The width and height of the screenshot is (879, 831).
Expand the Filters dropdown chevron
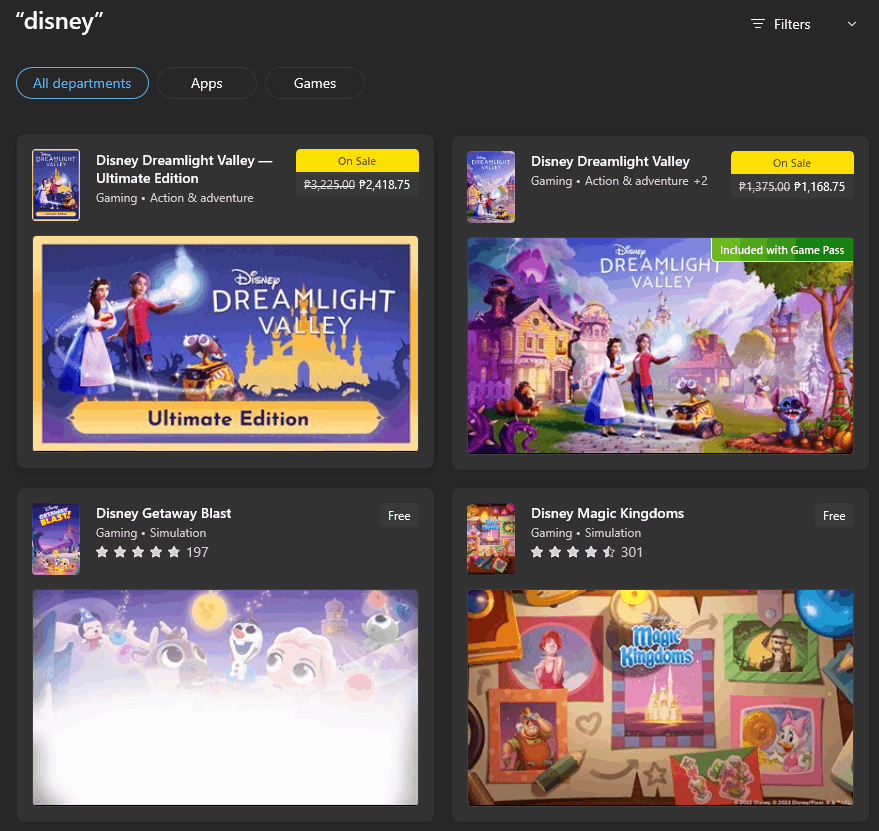[x=851, y=23]
